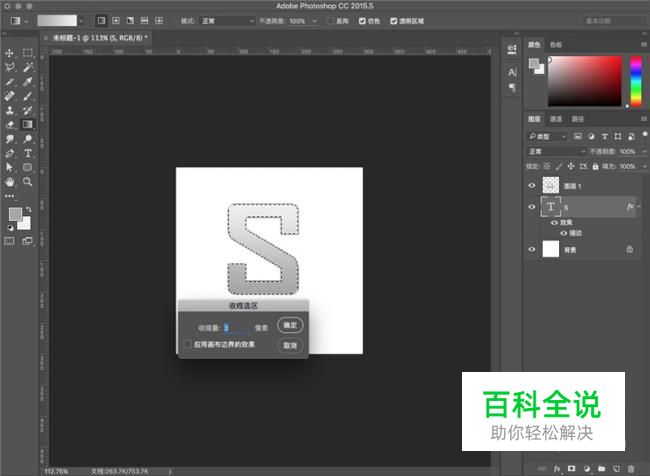Select the Smudge tool
This screenshot has width=650, height=476.
click(9, 139)
